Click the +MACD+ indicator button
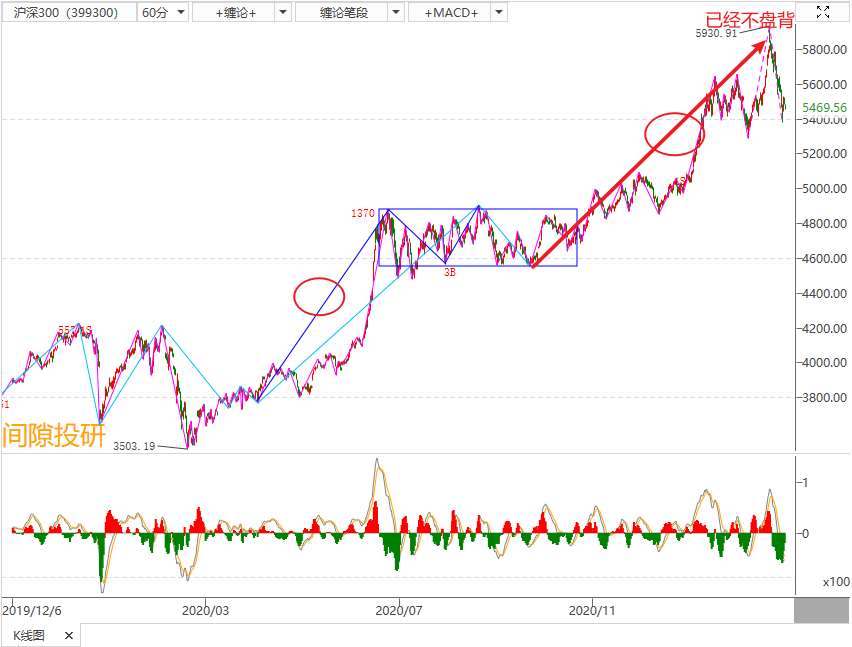 tap(450, 13)
